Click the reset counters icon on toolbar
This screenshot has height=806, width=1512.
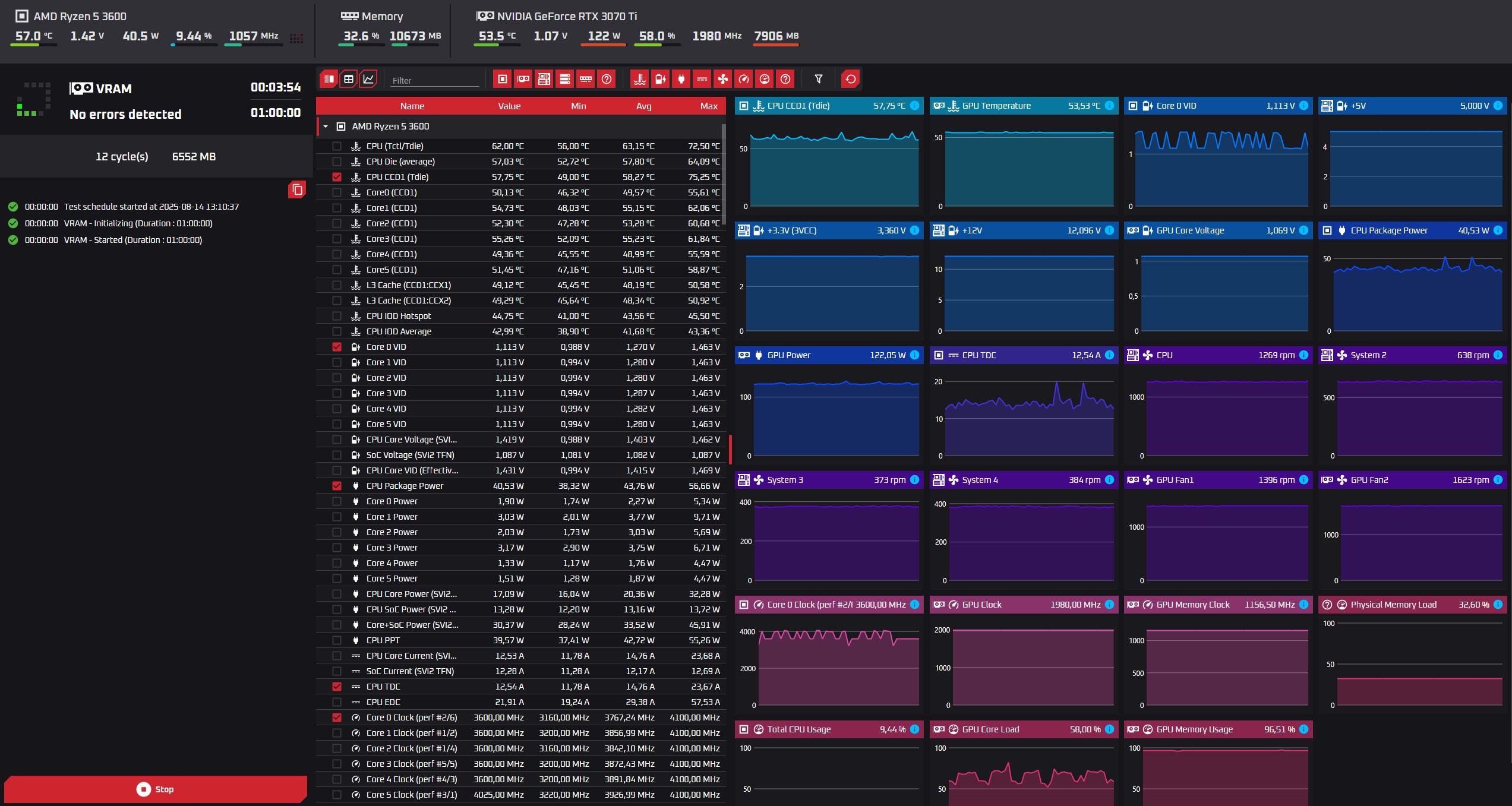[x=851, y=78]
